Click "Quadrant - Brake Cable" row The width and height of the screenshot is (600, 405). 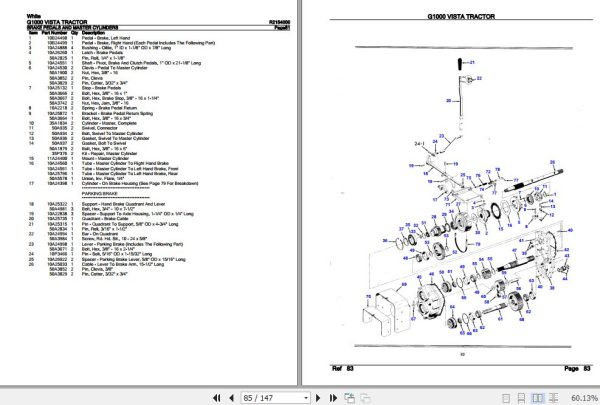[x=105, y=219]
